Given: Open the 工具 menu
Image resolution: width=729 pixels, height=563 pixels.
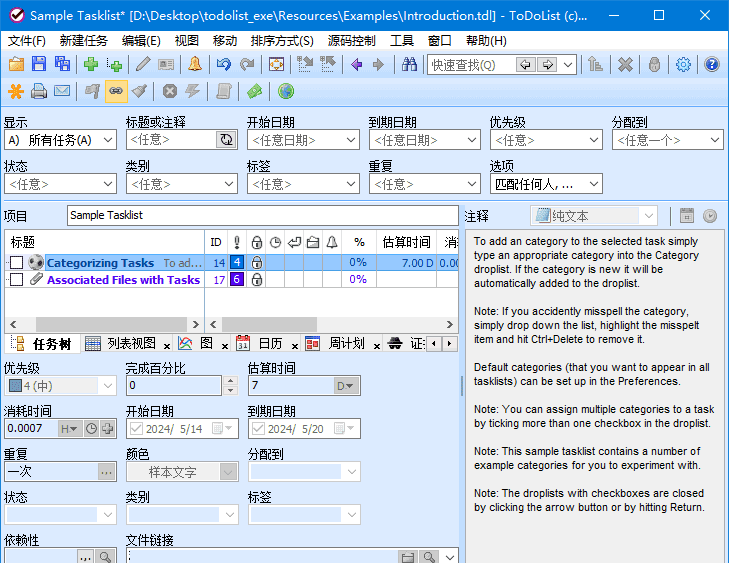Looking at the screenshot, I should click(401, 41).
